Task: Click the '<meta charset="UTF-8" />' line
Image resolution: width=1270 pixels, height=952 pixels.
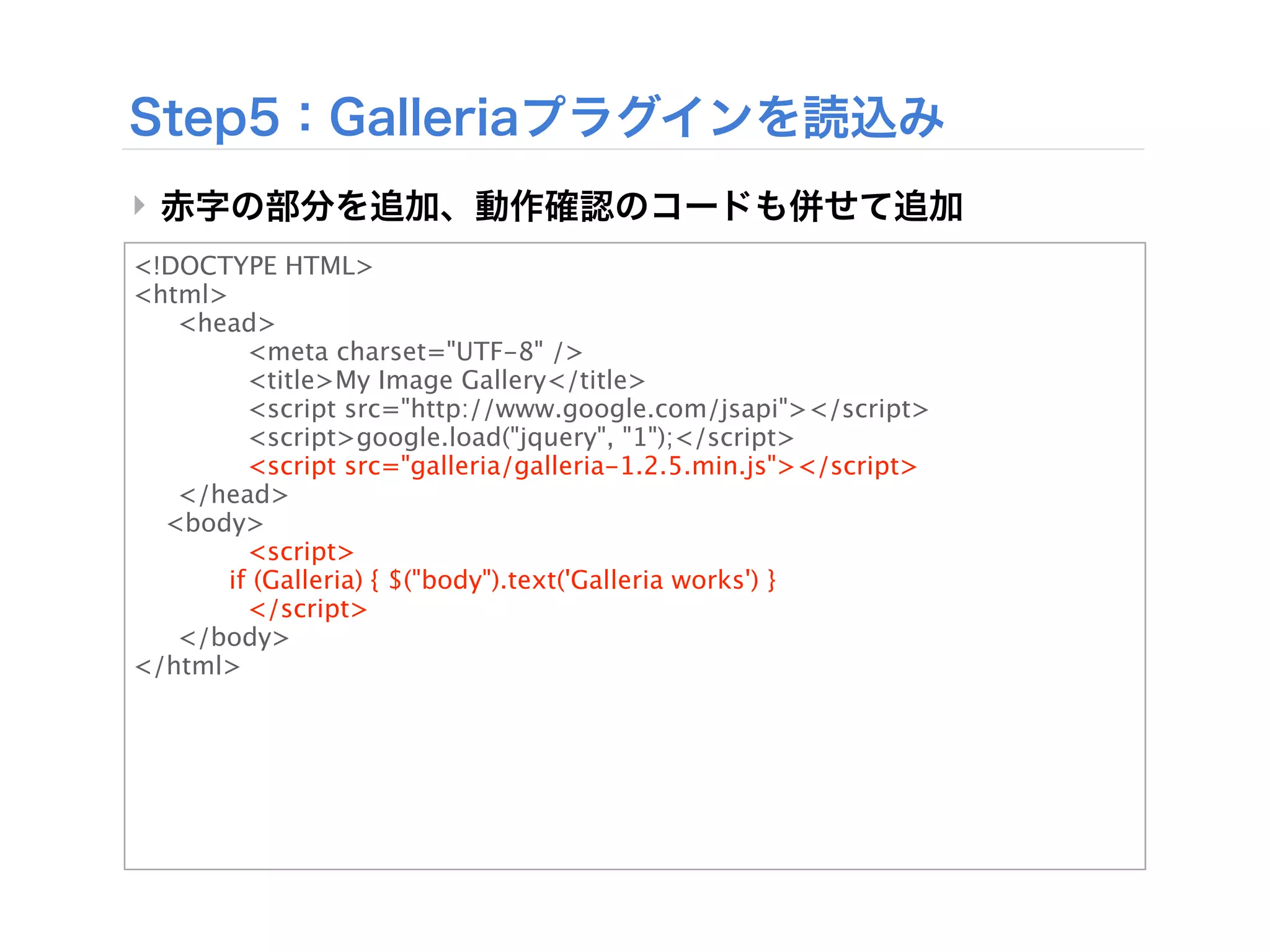Action: coord(415,351)
